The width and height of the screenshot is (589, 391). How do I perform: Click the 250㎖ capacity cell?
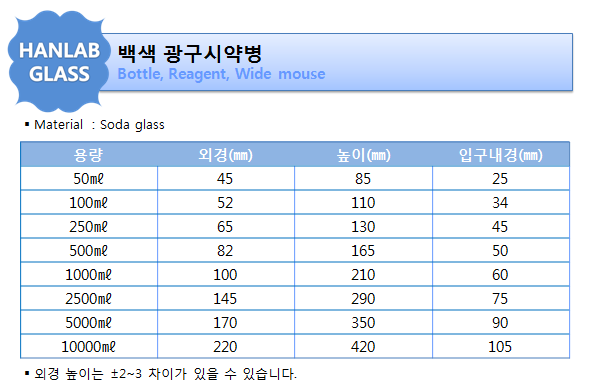click(89, 227)
